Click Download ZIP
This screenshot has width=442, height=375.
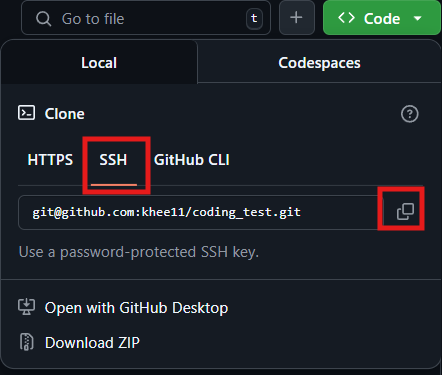(x=92, y=343)
